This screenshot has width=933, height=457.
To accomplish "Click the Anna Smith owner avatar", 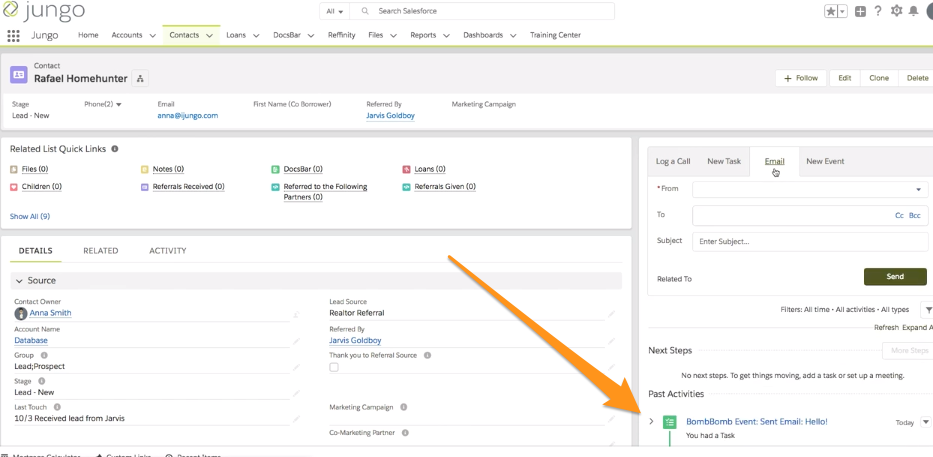I will [21, 313].
